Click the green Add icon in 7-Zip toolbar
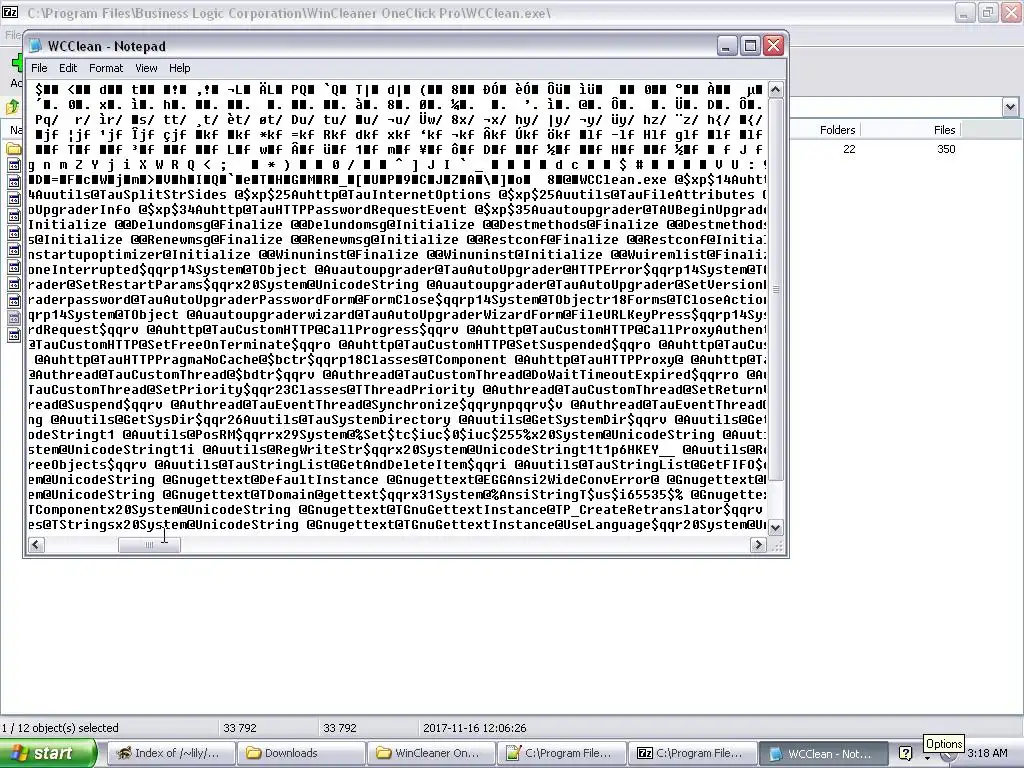 point(16,64)
